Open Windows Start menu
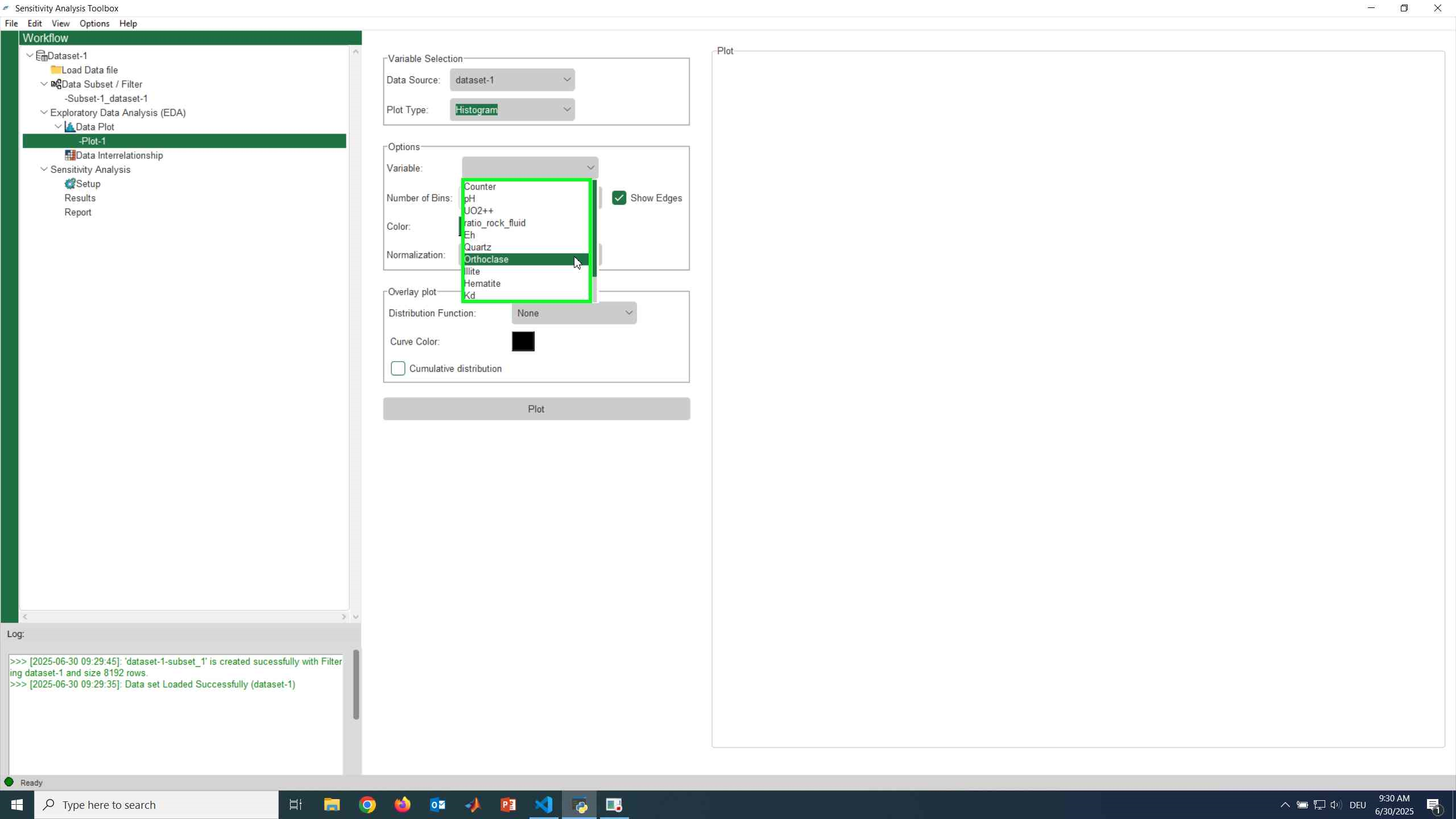The width and height of the screenshot is (1456, 819). point(17,805)
